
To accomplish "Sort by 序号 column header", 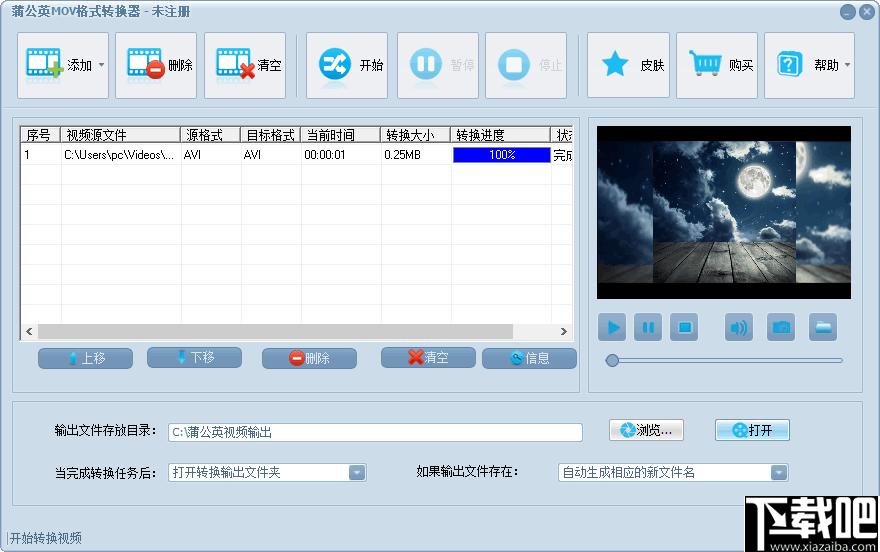I will pos(40,135).
